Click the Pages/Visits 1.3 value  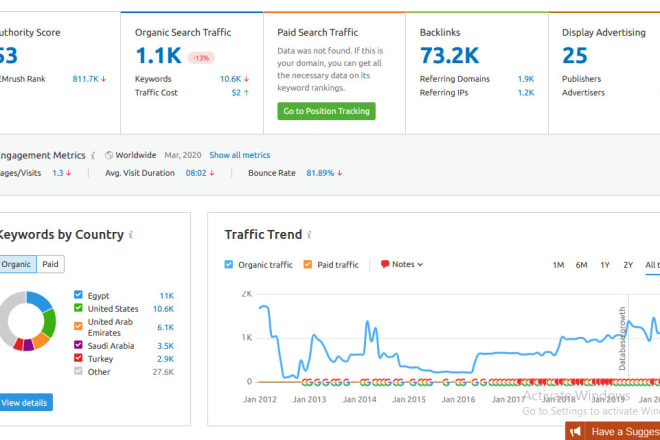pos(58,173)
